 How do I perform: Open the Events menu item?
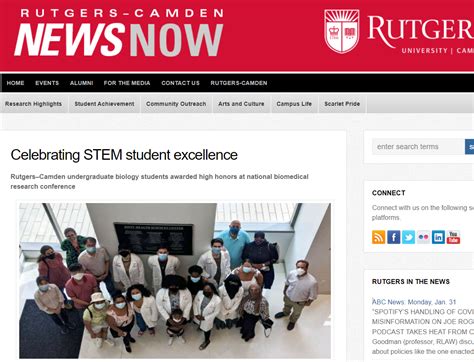click(47, 83)
